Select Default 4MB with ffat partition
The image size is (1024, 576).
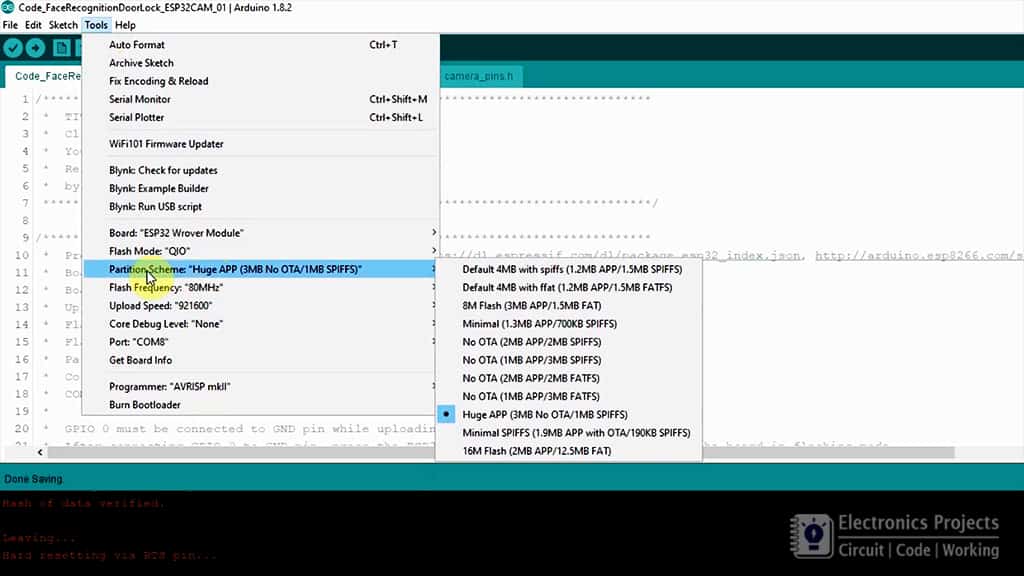pyautogui.click(x=569, y=287)
